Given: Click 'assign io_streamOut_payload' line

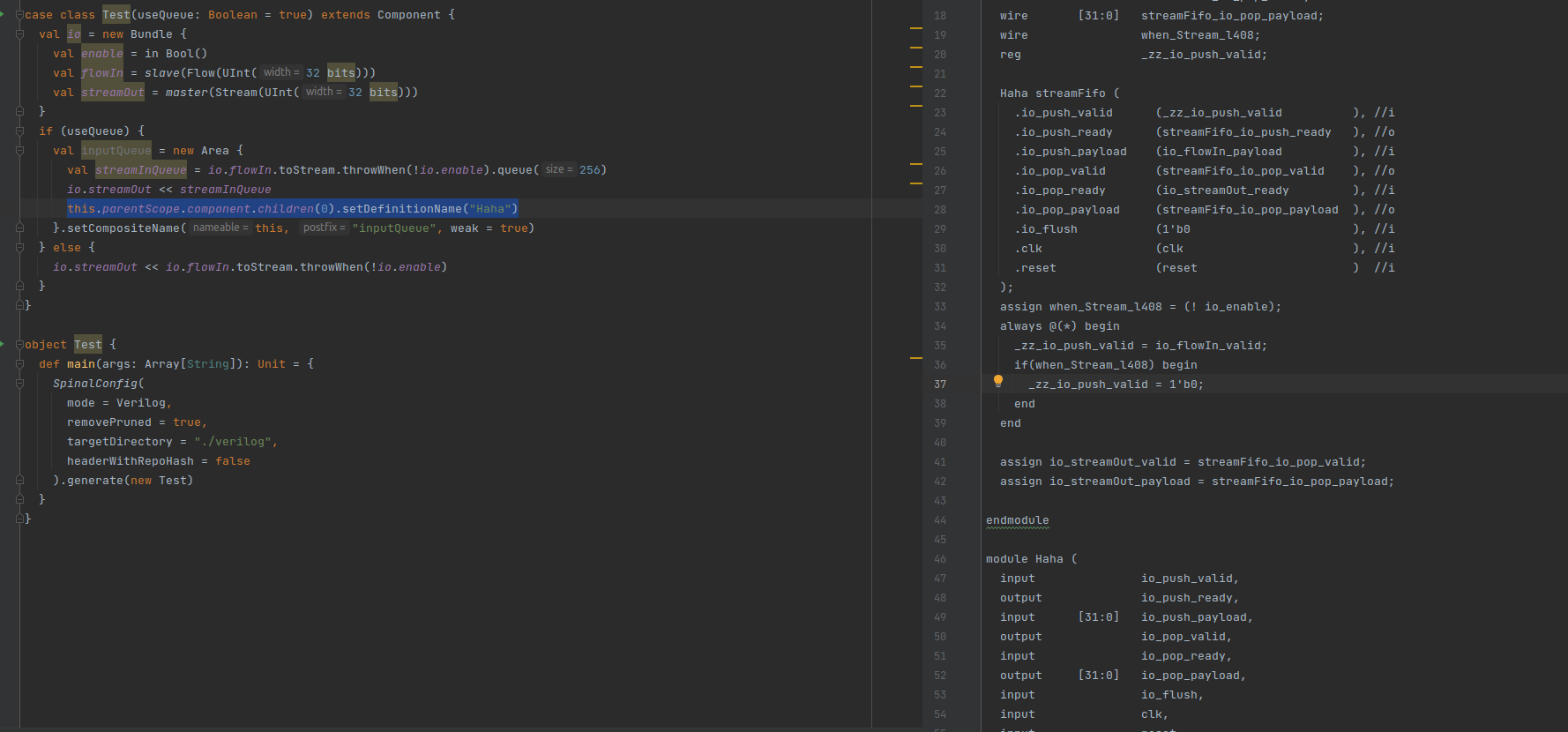Looking at the screenshot, I should [1198, 482].
